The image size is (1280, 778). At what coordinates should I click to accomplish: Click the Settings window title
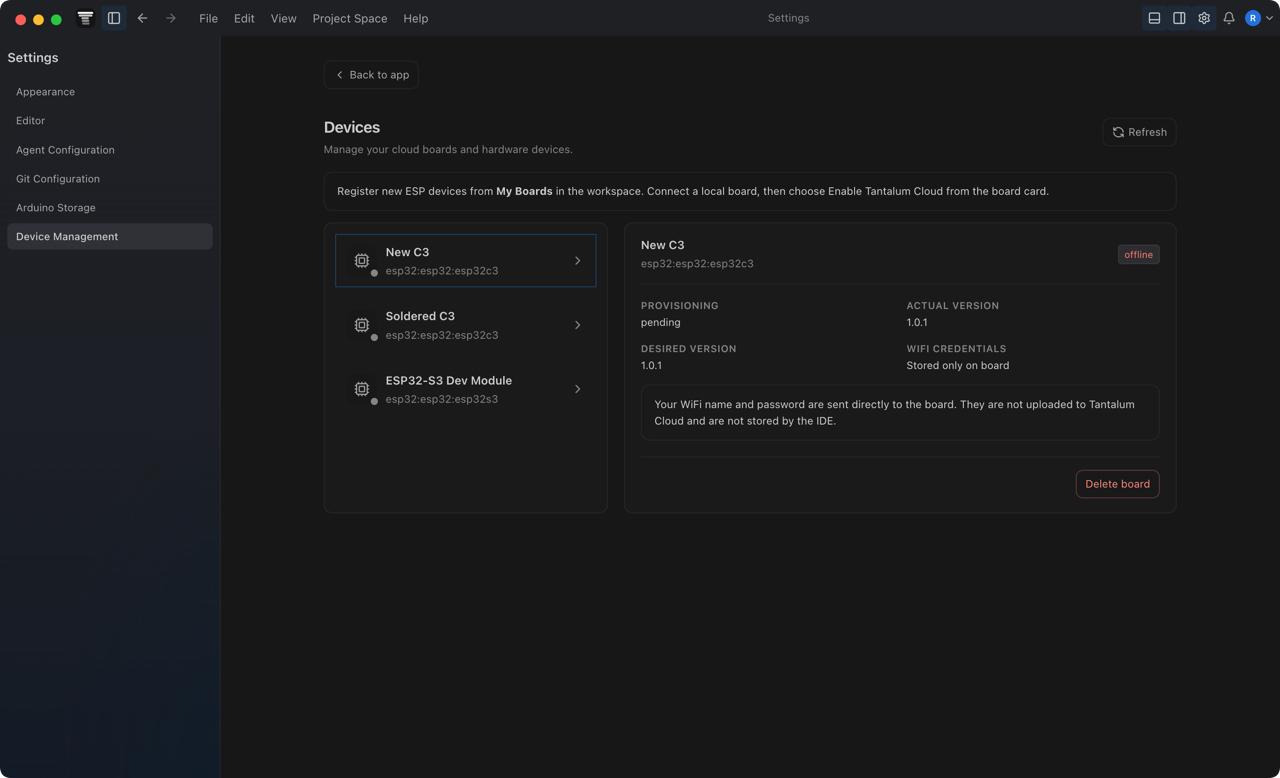pos(788,18)
